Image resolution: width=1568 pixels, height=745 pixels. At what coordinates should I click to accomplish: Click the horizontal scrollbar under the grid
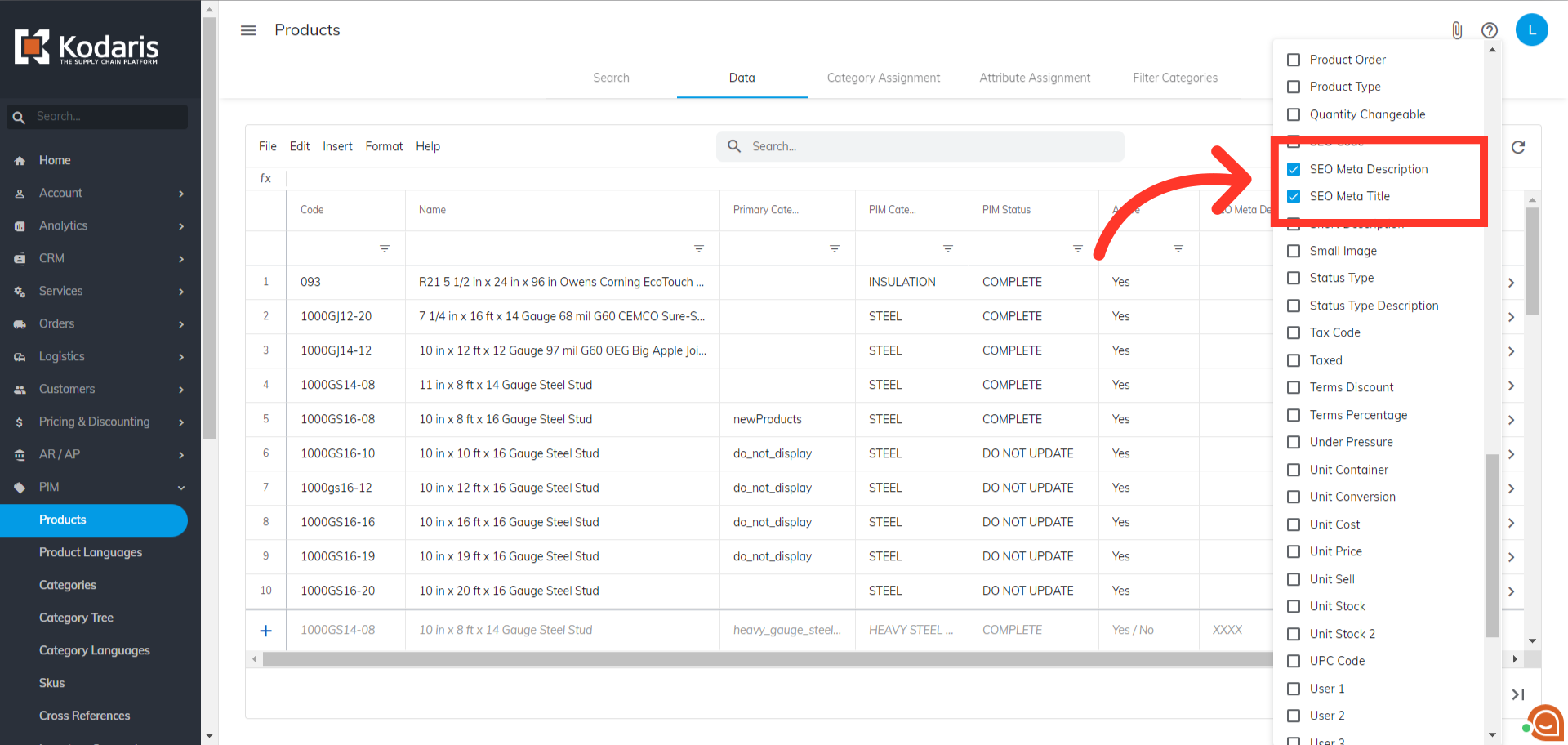pos(768,659)
